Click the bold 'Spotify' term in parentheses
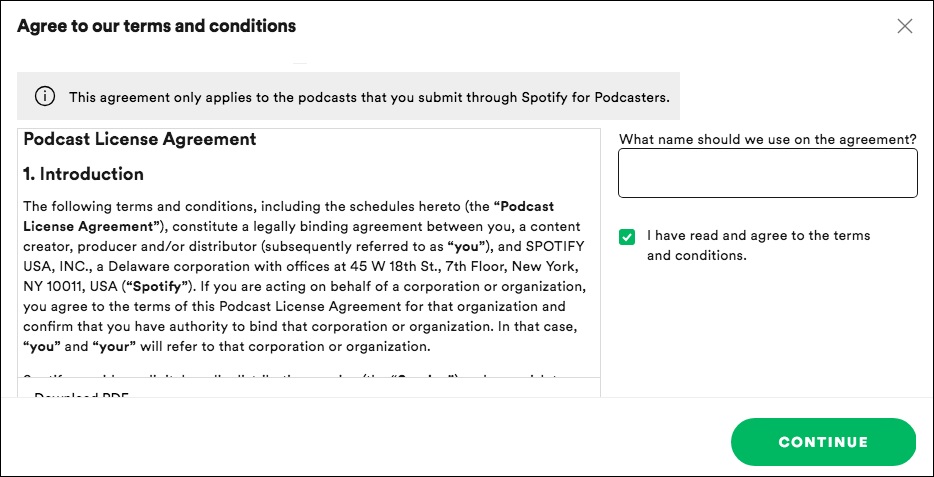 point(146,287)
